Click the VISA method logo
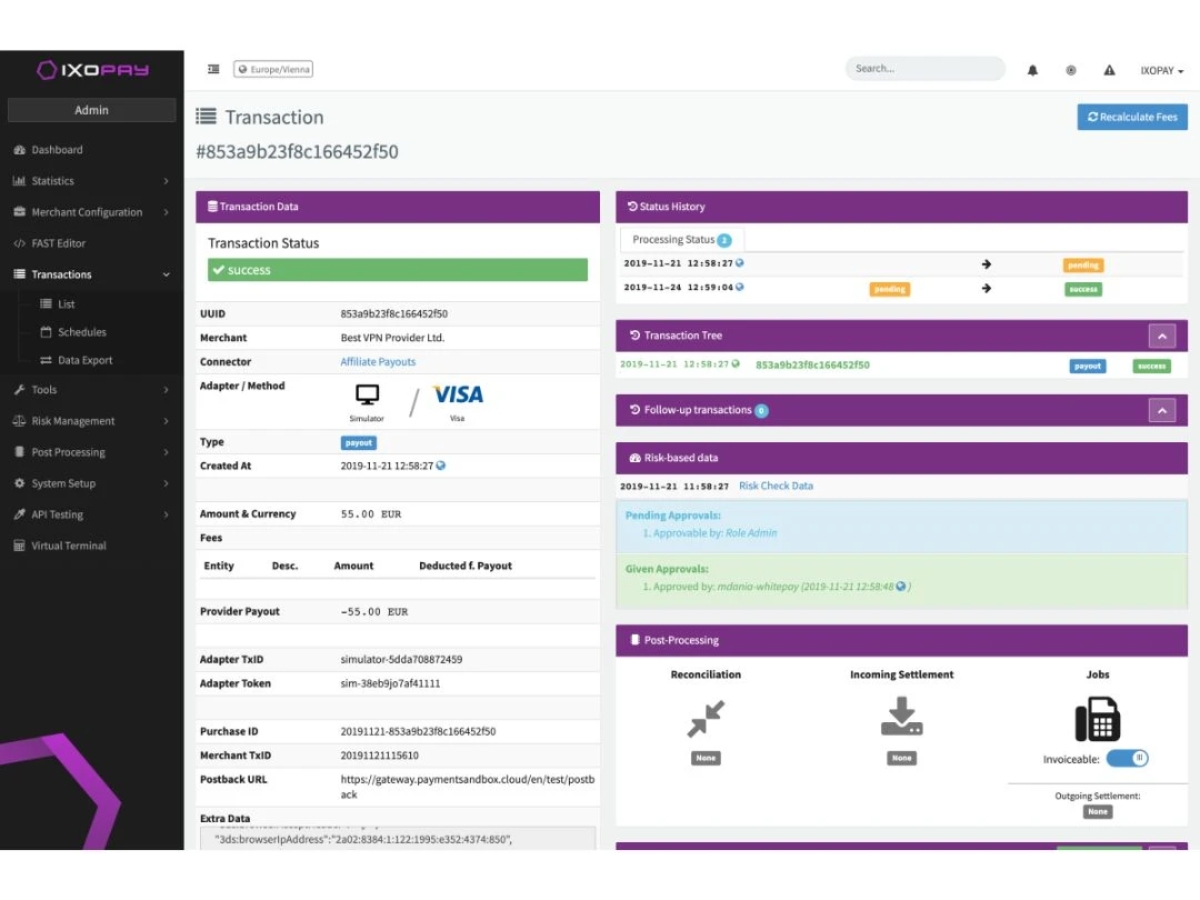The width and height of the screenshot is (1200, 900). (x=458, y=395)
